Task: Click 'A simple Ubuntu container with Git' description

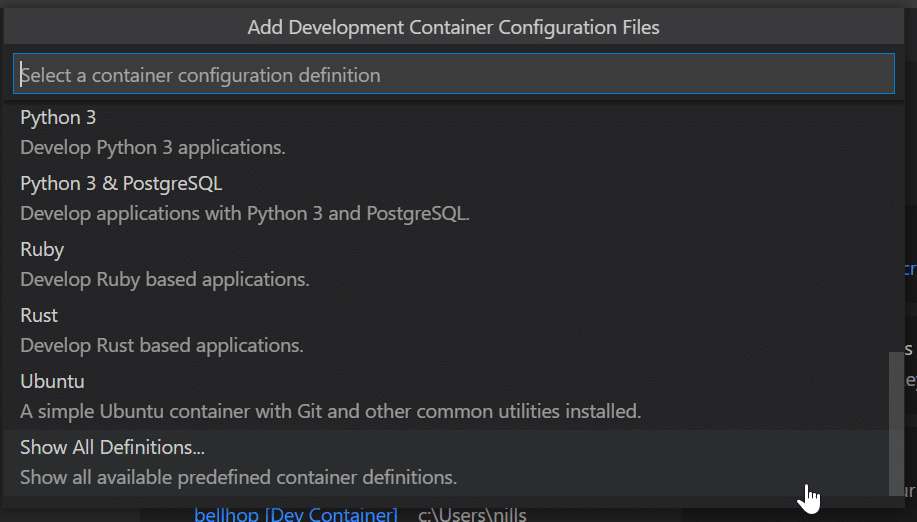Action: (x=330, y=412)
